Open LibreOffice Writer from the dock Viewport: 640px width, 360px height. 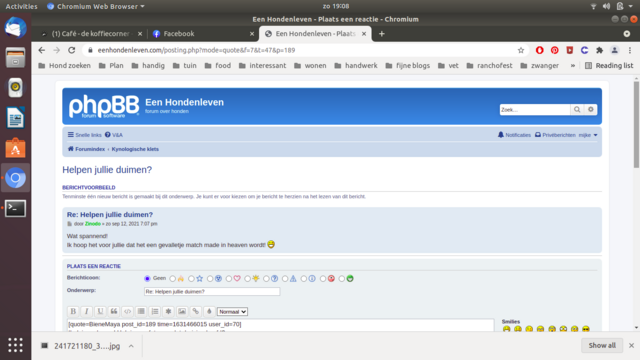point(16,118)
